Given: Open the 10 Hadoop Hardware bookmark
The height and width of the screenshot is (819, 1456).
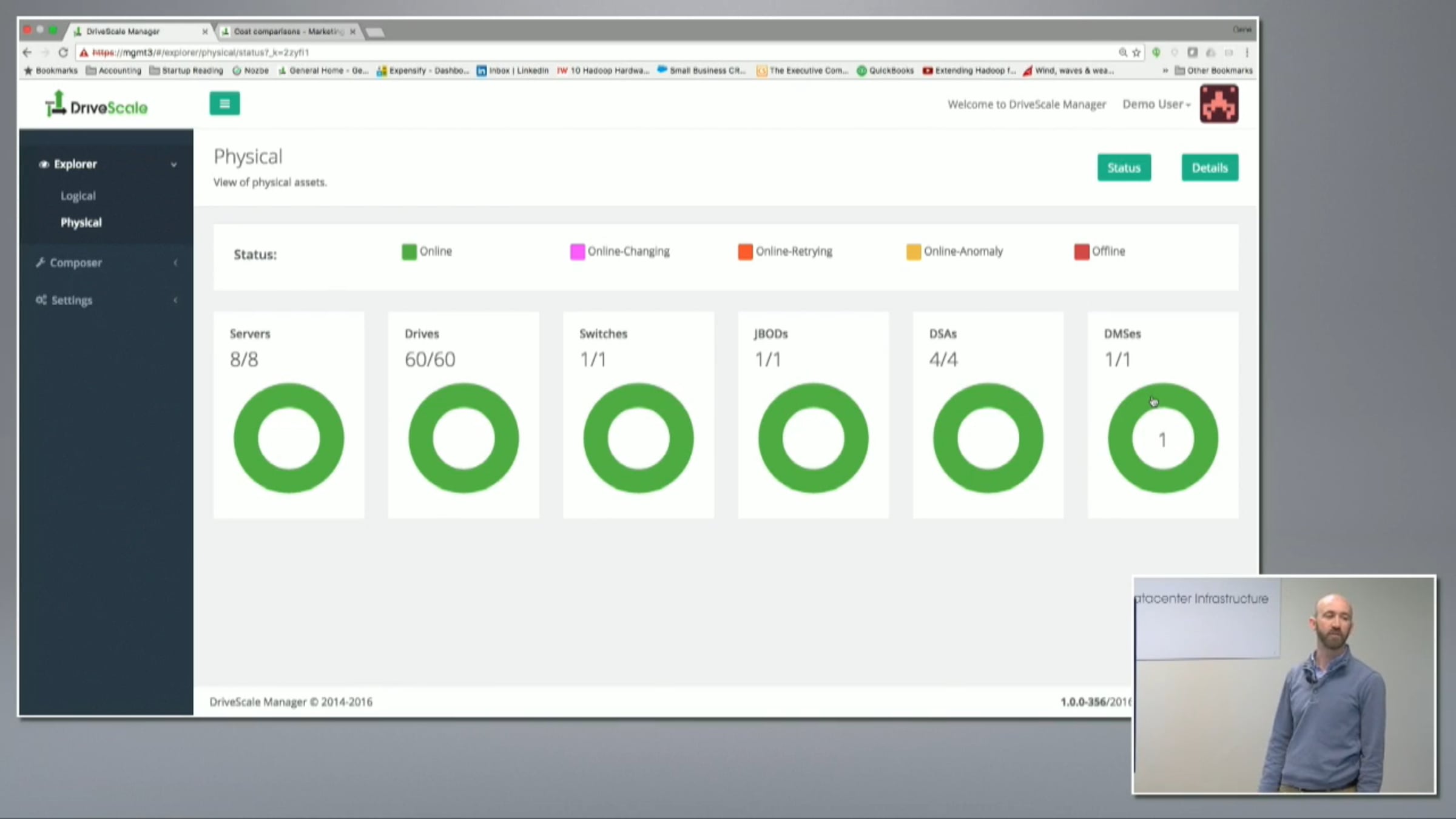Looking at the screenshot, I should point(603,71).
